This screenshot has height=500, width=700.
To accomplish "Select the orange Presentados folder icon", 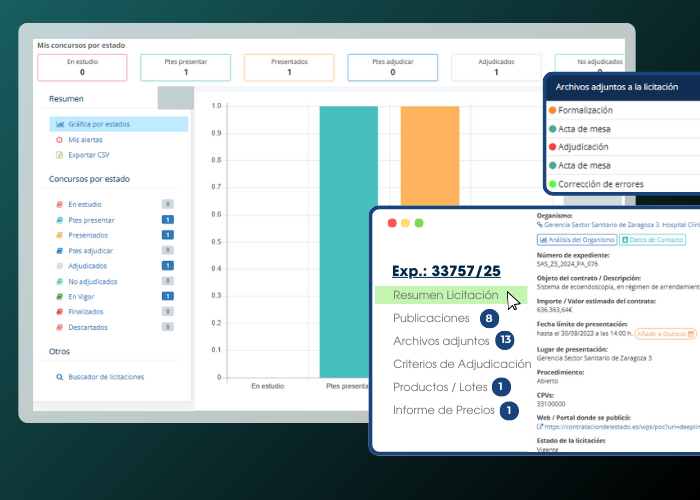I will (60, 235).
